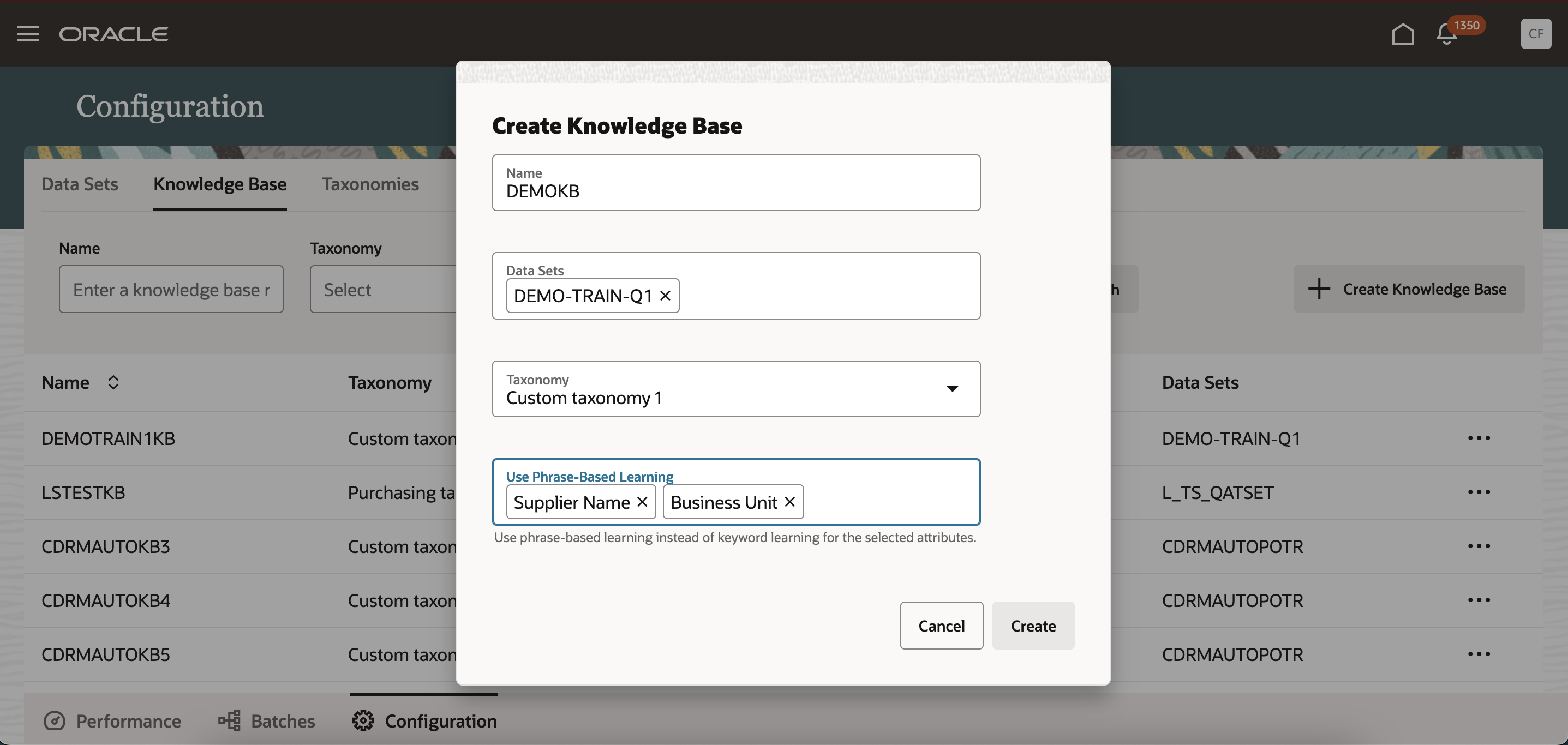1568x745 pixels.
Task: Open the notifications bell
Action: [x=1447, y=34]
